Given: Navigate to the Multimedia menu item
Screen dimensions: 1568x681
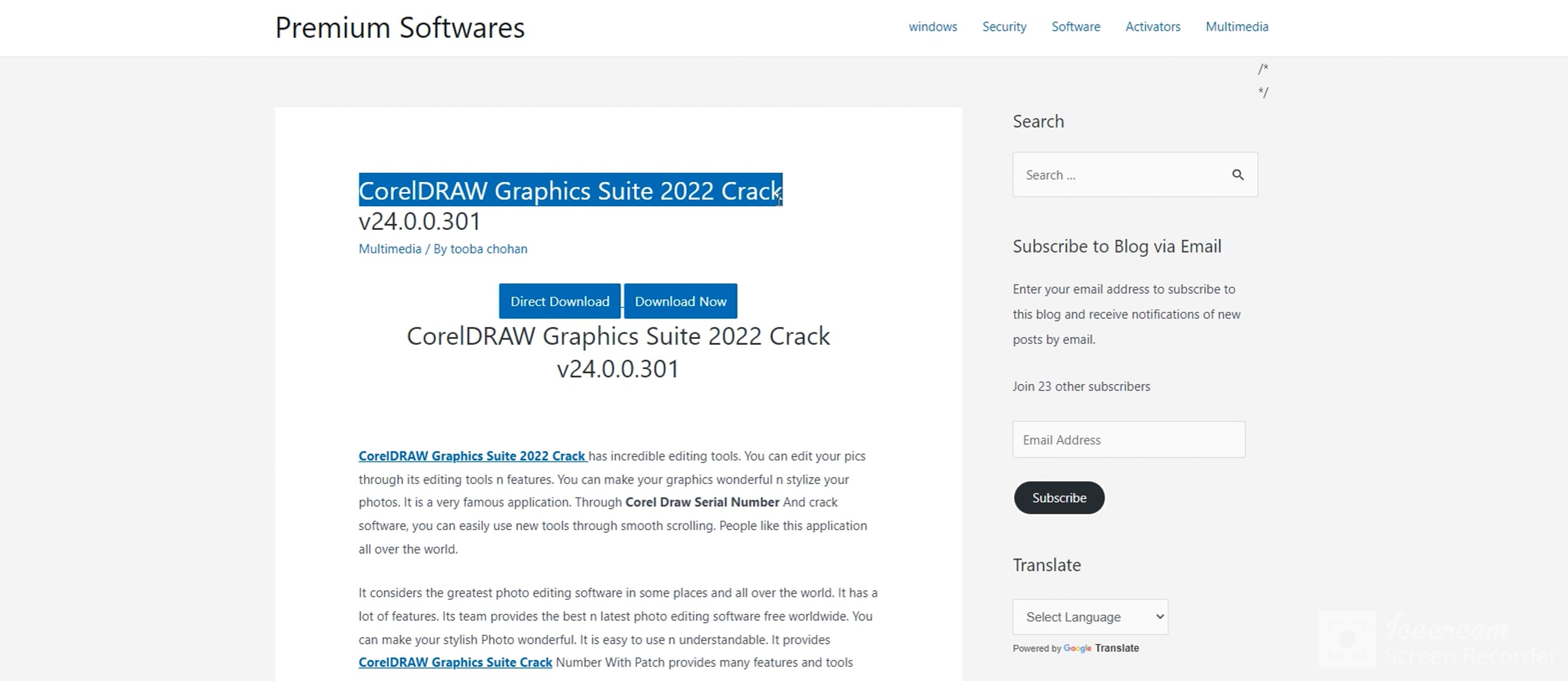Looking at the screenshot, I should coord(1237,27).
